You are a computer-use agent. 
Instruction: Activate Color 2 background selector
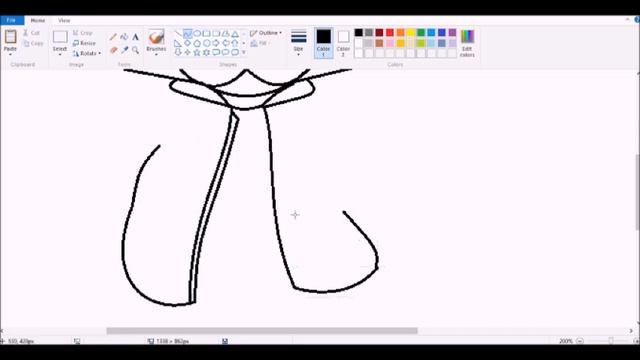(343, 43)
